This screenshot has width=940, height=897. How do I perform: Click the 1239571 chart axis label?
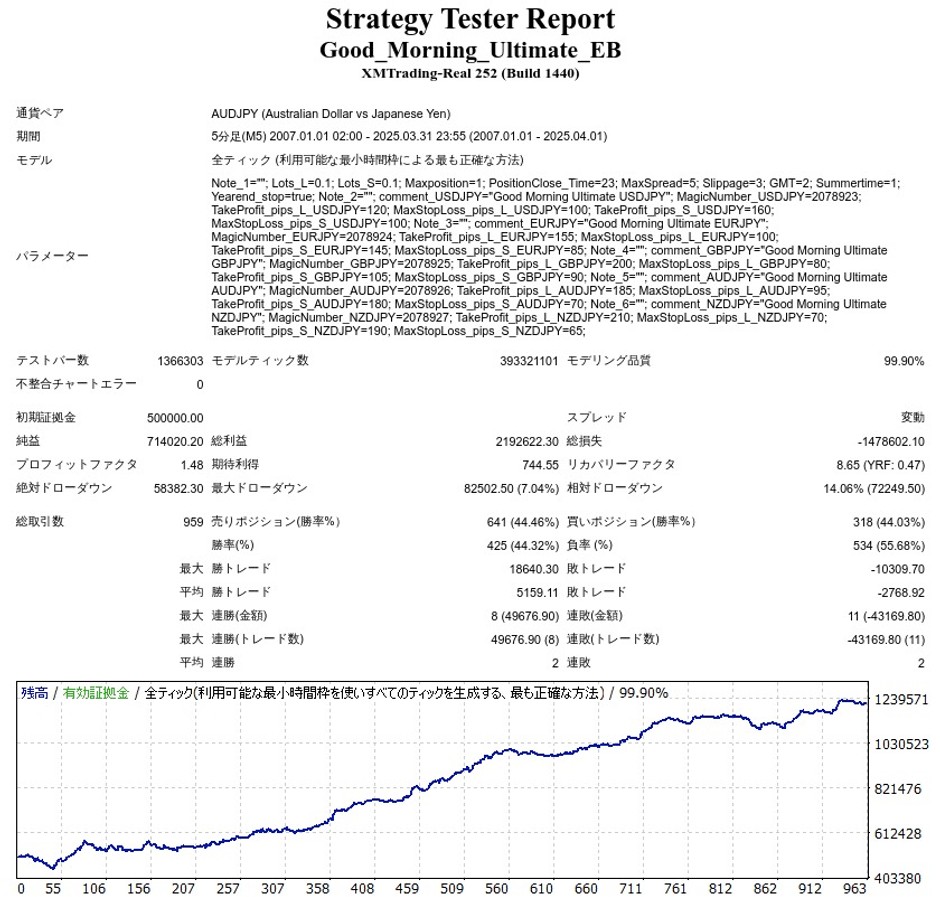coord(901,699)
